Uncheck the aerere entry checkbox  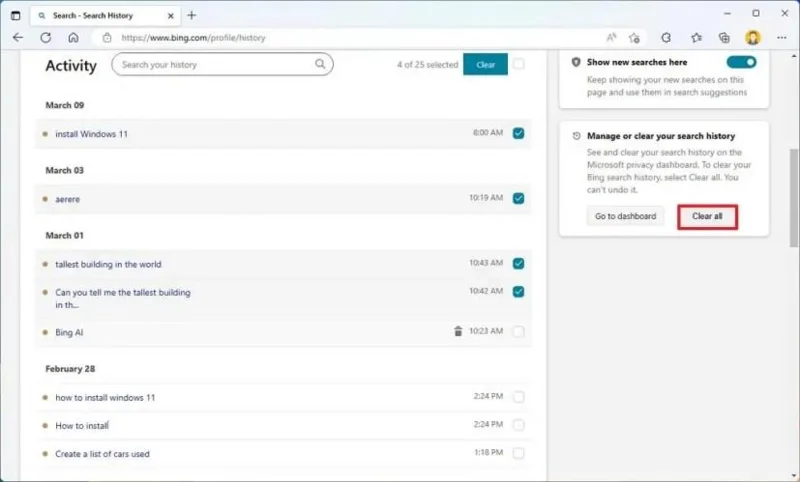(518, 198)
